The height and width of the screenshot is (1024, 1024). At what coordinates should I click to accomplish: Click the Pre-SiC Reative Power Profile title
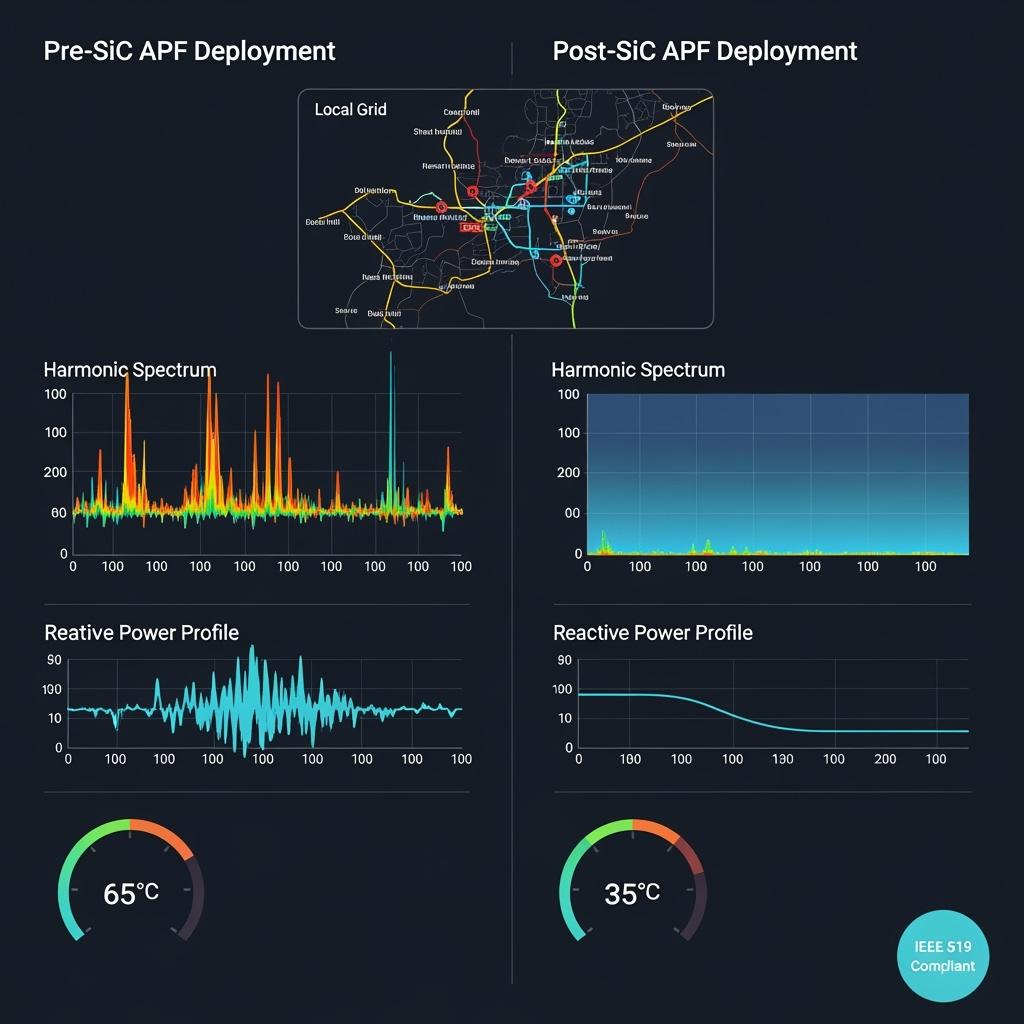(141, 633)
